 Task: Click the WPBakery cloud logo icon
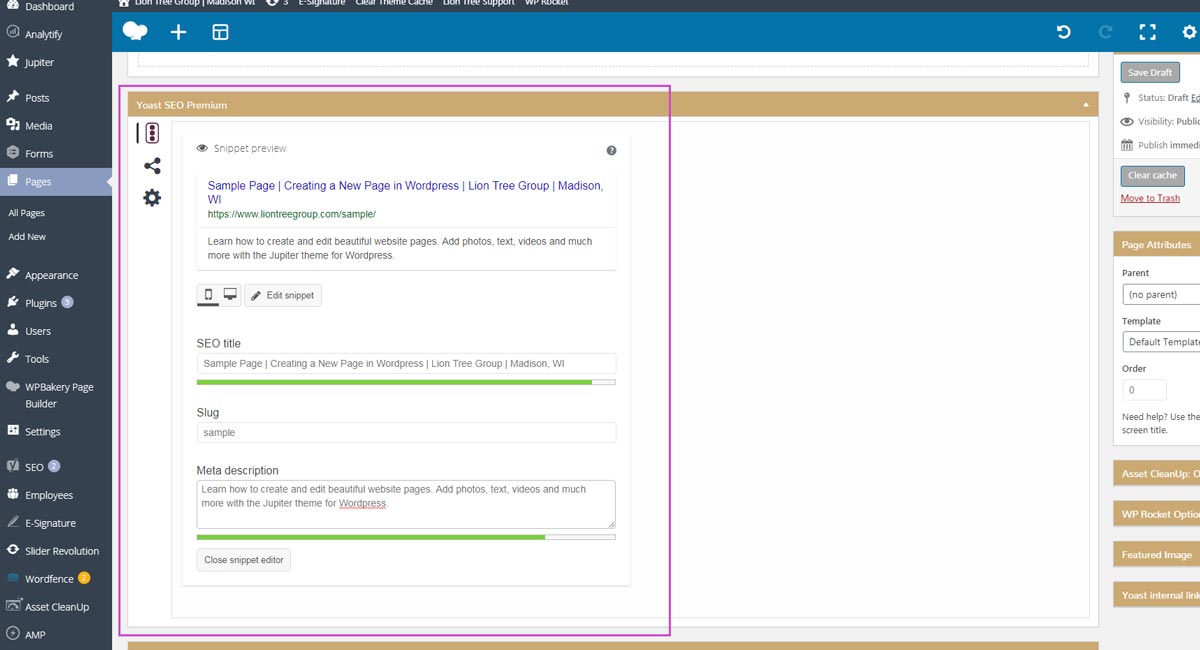135,32
